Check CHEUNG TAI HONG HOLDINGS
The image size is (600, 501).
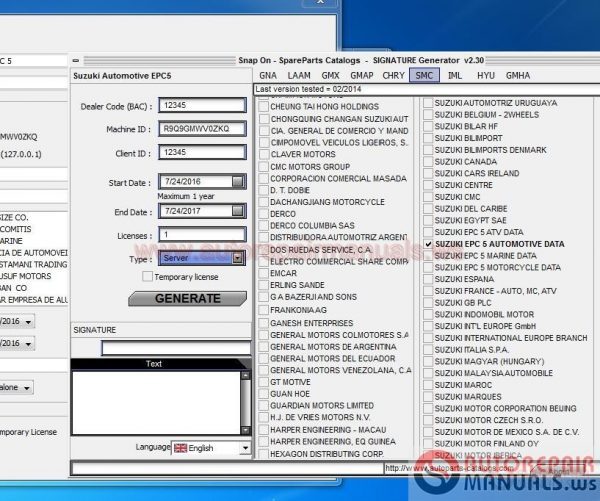[x=264, y=106]
